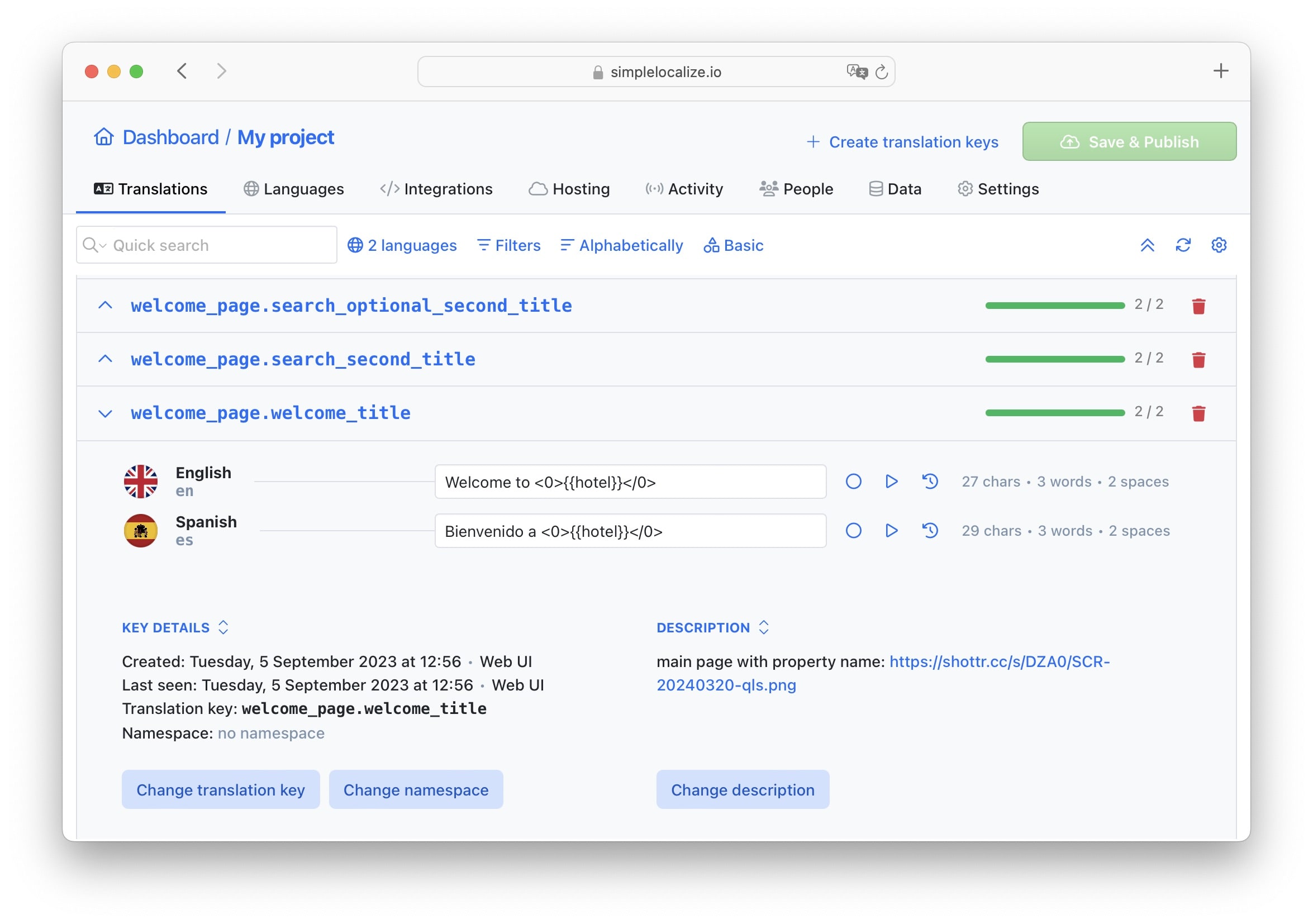Open the People tab
1313x924 pixels.
(796, 189)
